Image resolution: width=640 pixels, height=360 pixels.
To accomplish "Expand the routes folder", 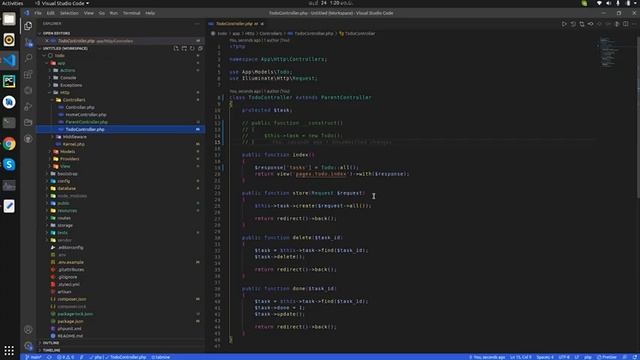I will [64, 218].
